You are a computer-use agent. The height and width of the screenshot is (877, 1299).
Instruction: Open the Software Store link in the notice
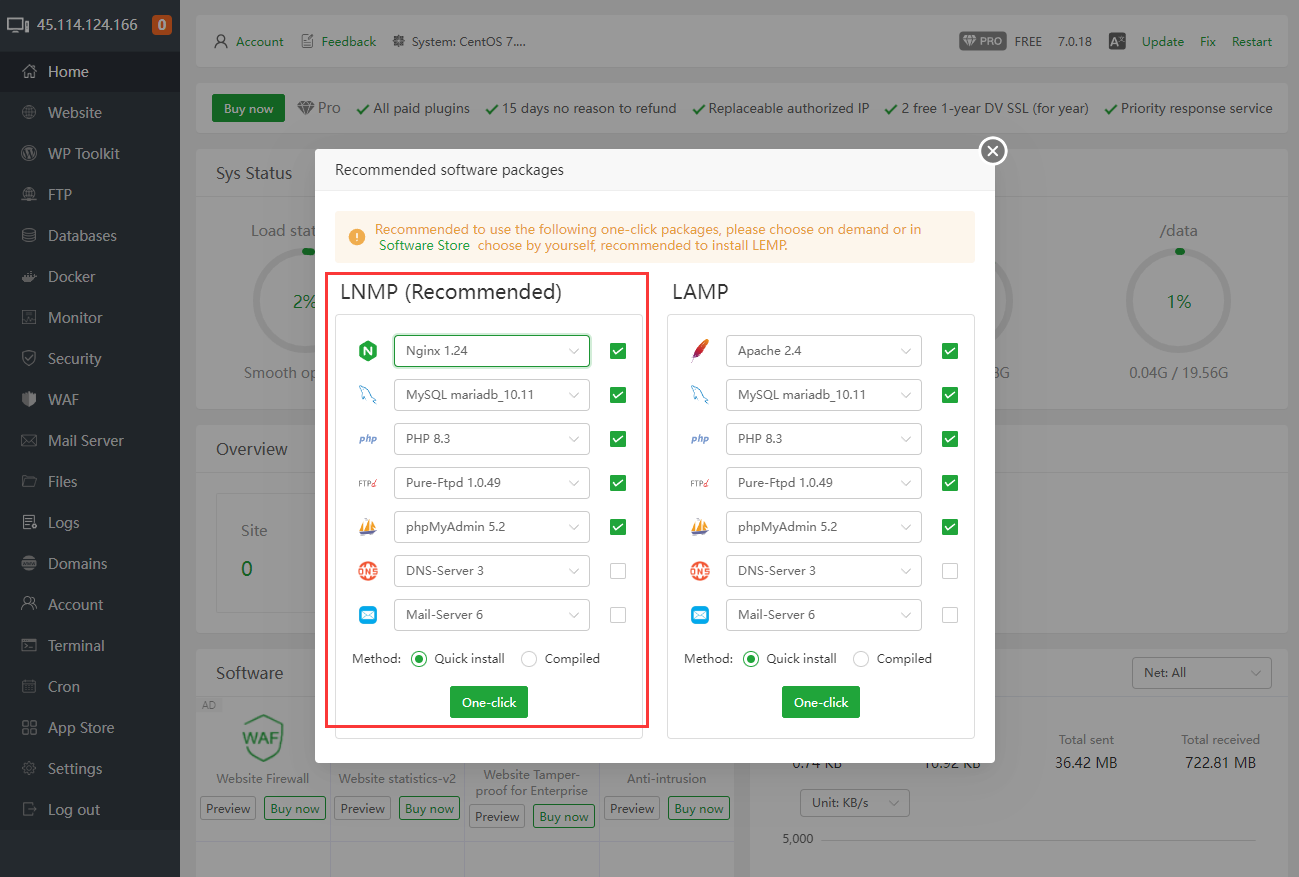pos(424,245)
